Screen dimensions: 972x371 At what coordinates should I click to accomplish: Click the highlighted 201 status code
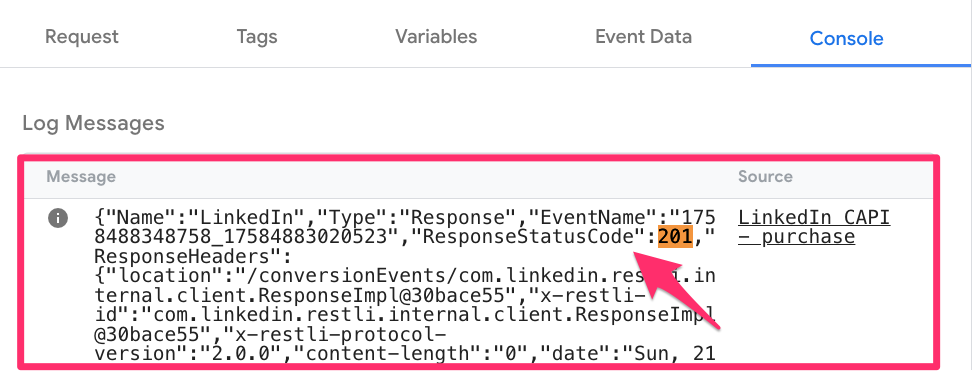[x=675, y=237]
